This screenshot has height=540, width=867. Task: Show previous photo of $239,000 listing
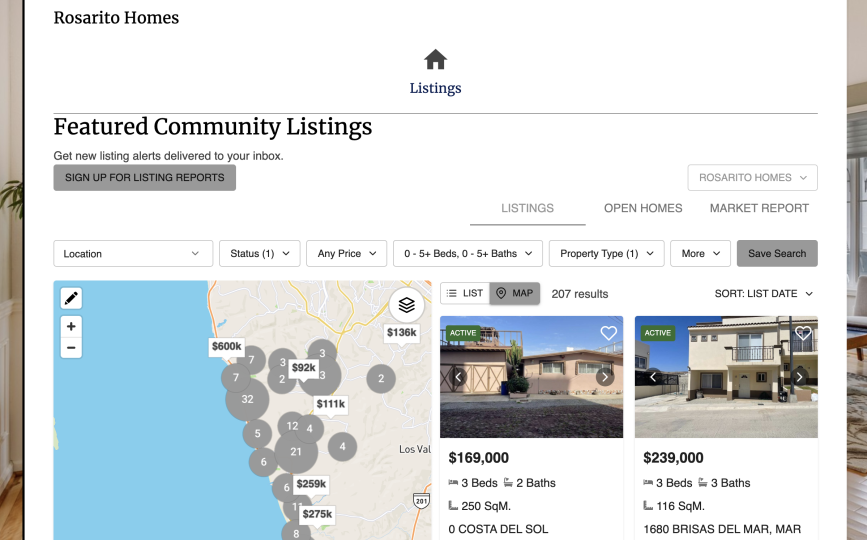tap(653, 377)
